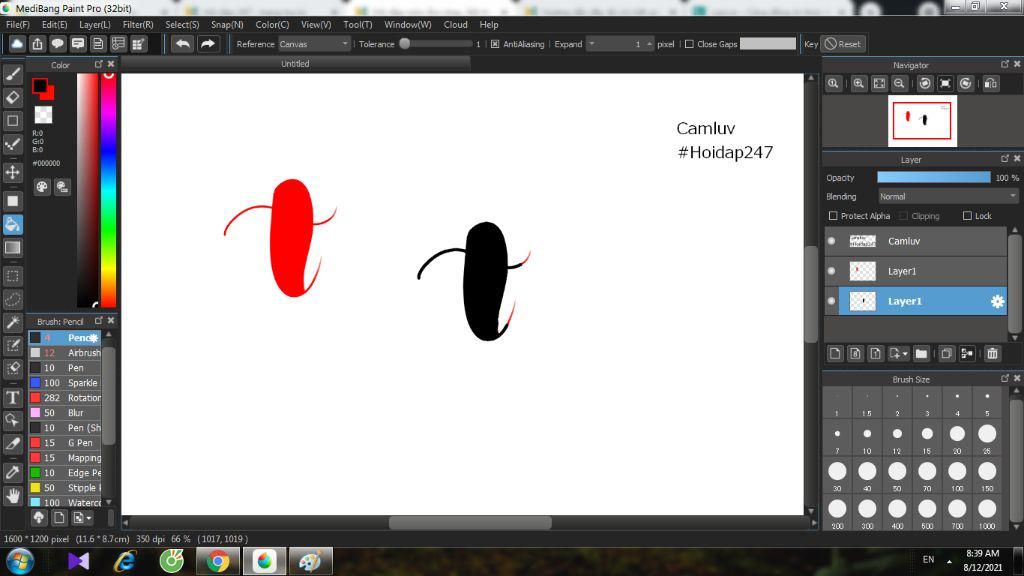Toggle the AntiAliasing checkbox
The width and height of the screenshot is (1024, 576).
[x=495, y=44]
